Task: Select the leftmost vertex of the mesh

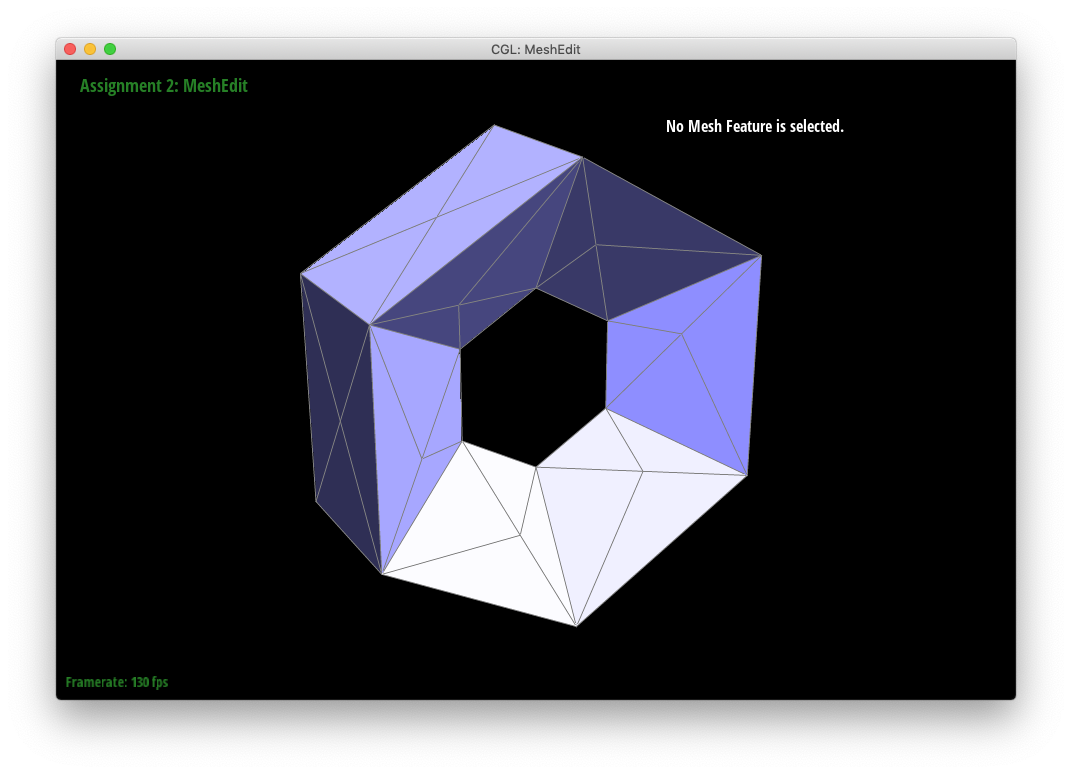Action: click(x=301, y=274)
